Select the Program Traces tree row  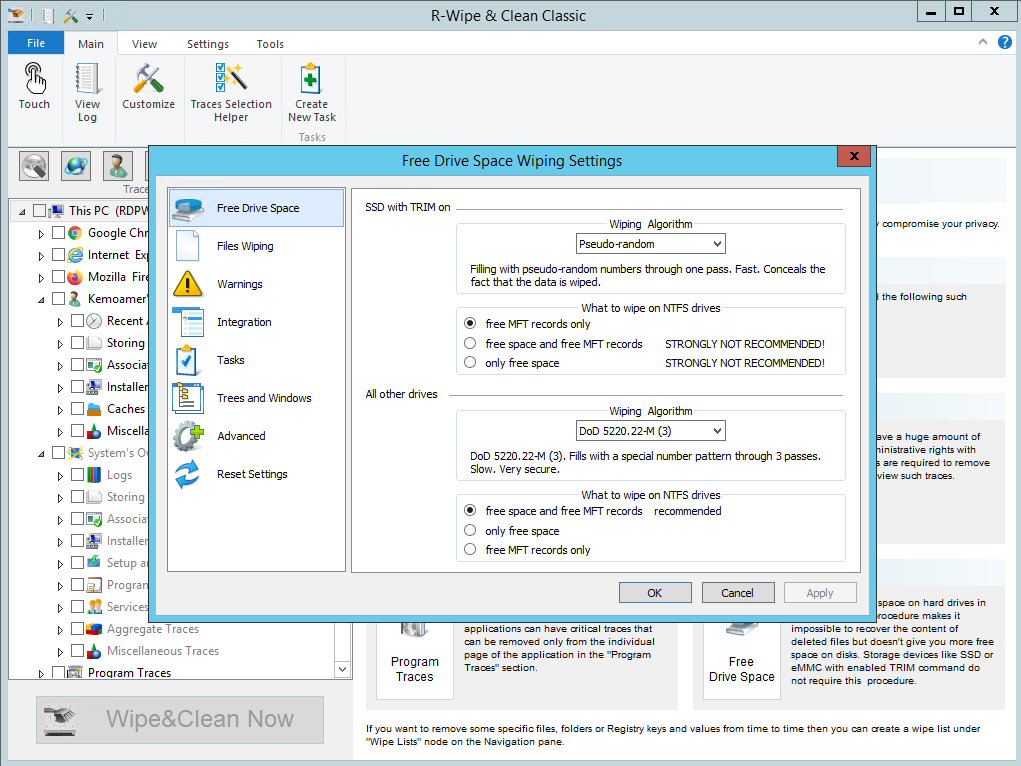129,672
